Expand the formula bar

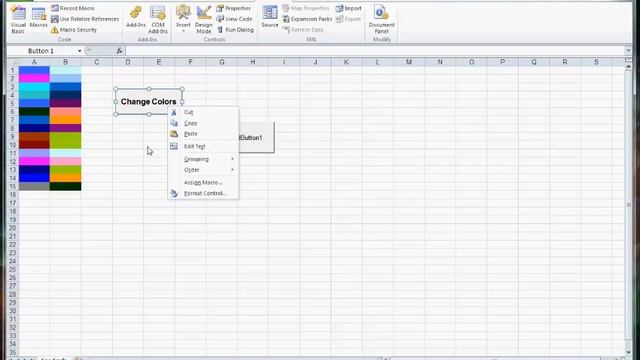[x=628, y=51]
